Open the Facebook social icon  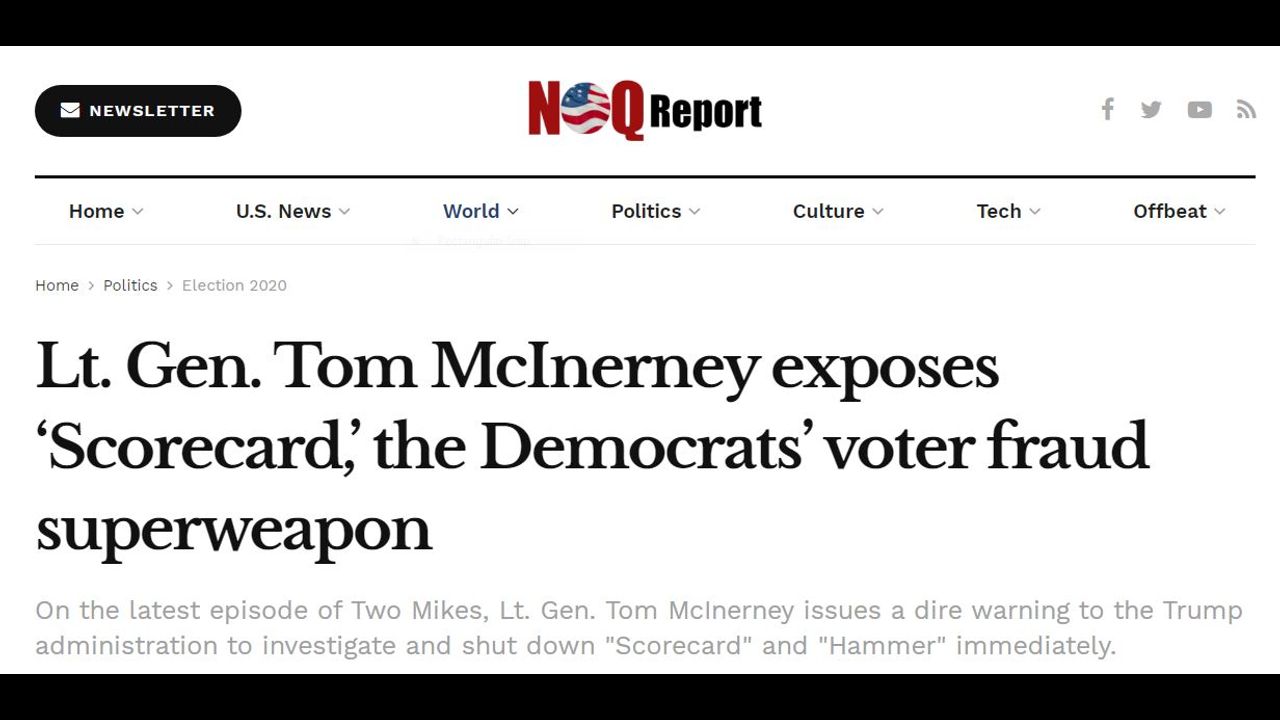coord(1107,110)
